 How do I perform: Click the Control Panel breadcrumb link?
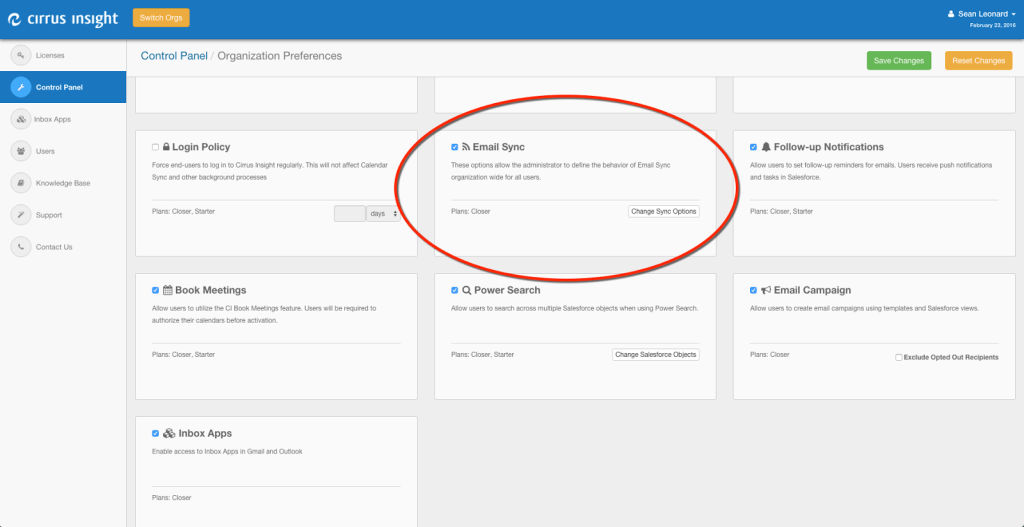click(174, 56)
